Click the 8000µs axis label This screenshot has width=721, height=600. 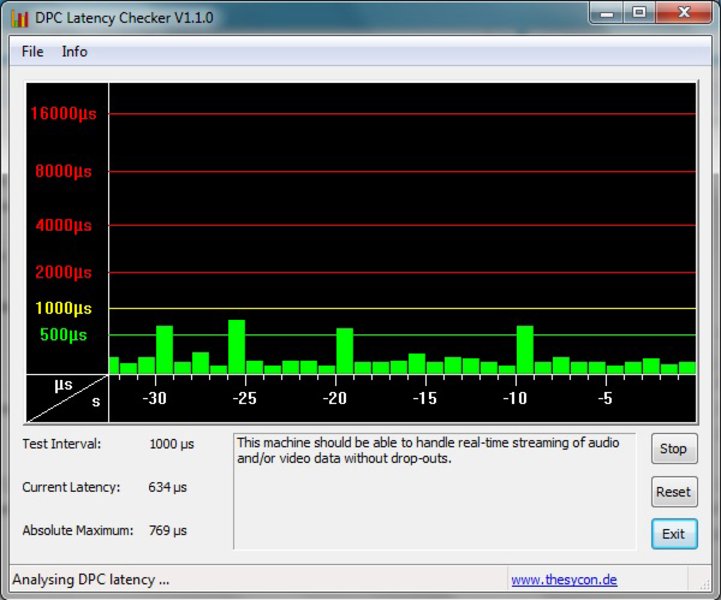[x=63, y=171]
